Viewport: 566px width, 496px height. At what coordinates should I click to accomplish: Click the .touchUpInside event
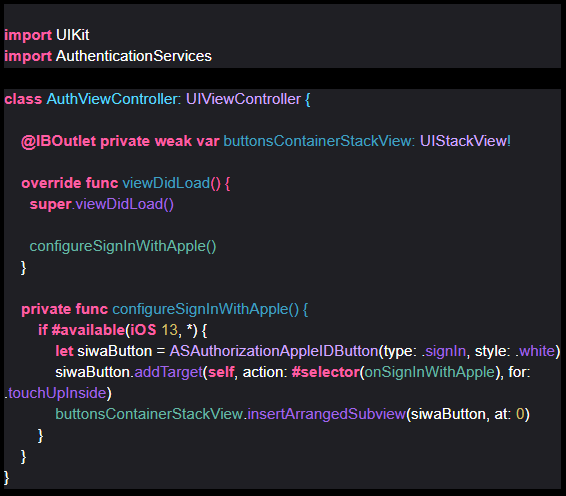56,393
